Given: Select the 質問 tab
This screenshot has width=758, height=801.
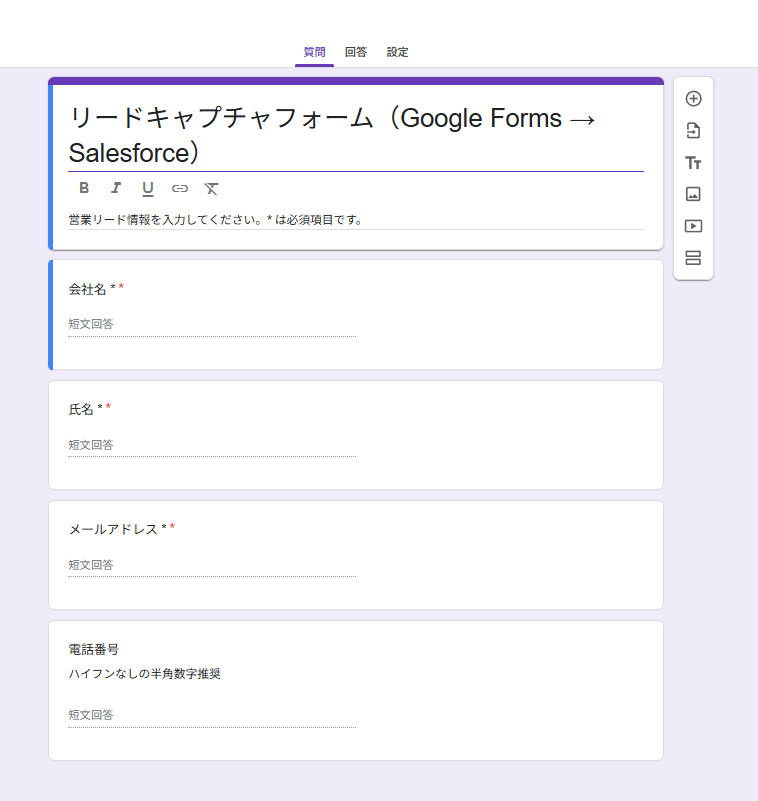Looking at the screenshot, I should point(314,52).
